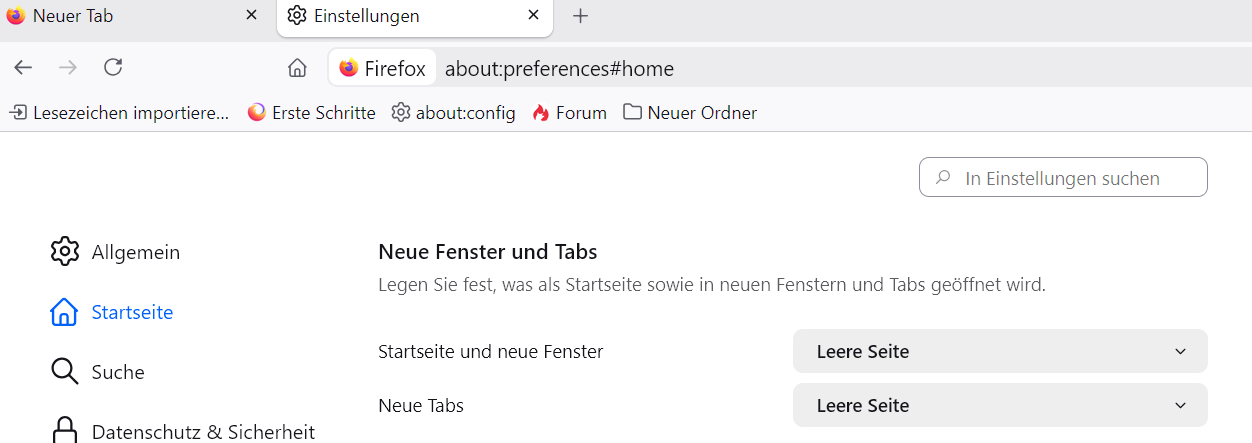This screenshot has width=1252, height=443.
Task: Open a new tab with plus button
Action: coord(580,16)
